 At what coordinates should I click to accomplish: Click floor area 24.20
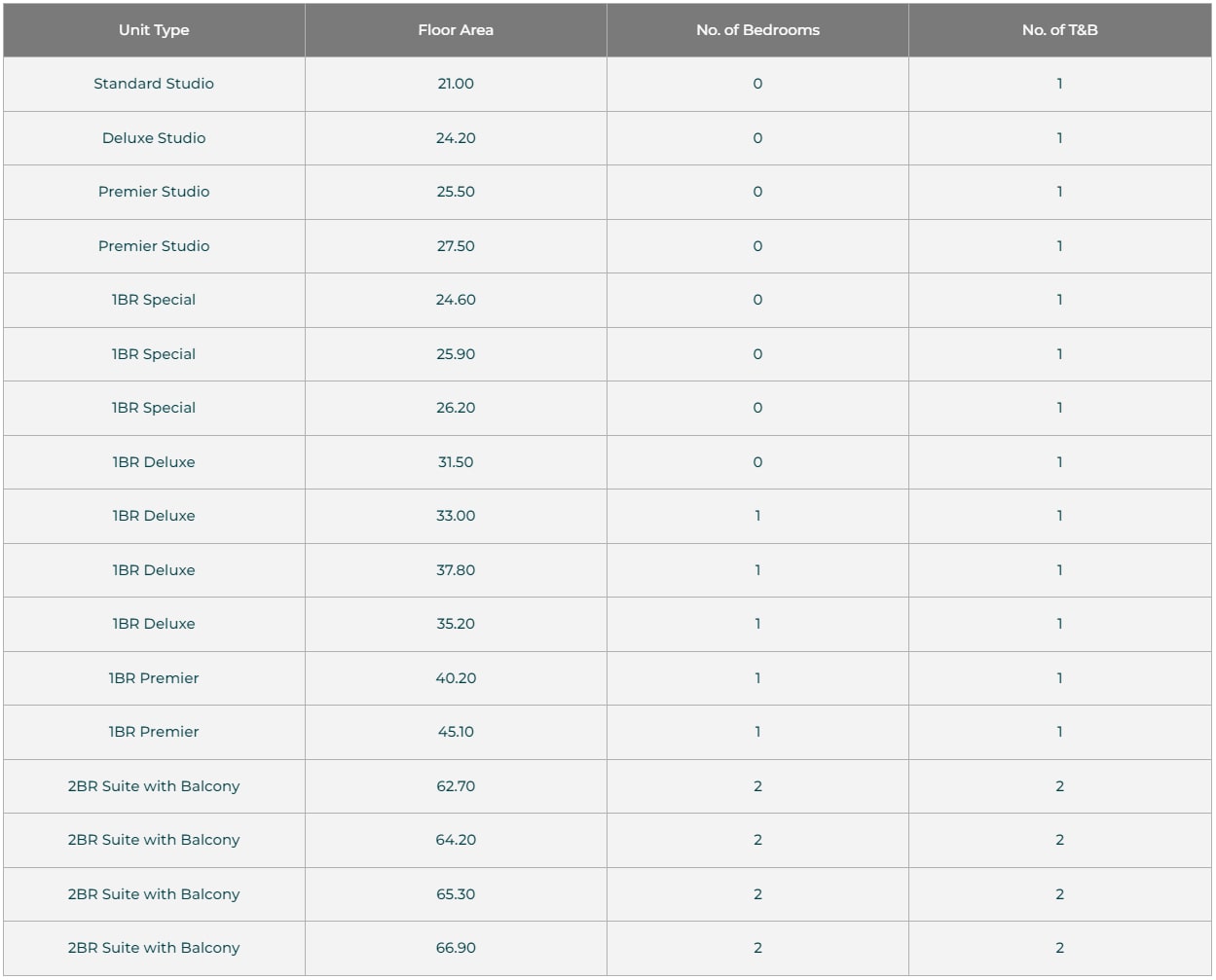pyautogui.click(x=456, y=138)
